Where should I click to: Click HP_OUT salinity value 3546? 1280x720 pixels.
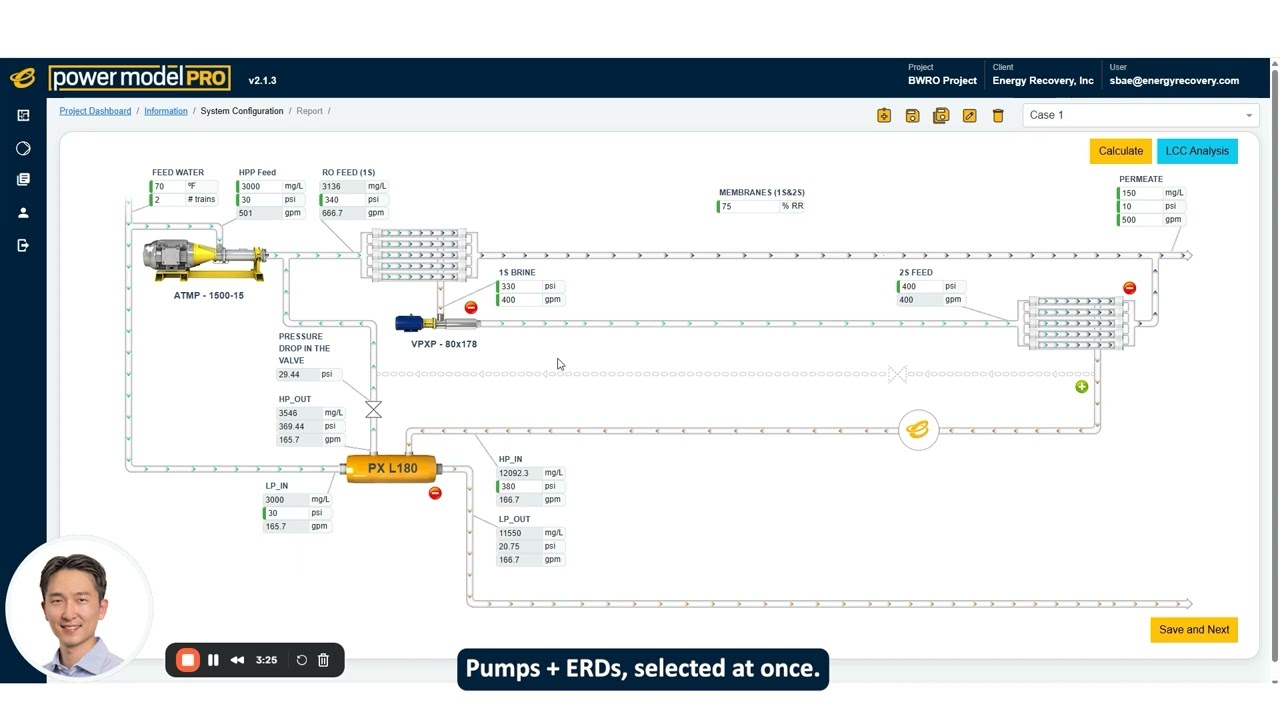(x=299, y=413)
